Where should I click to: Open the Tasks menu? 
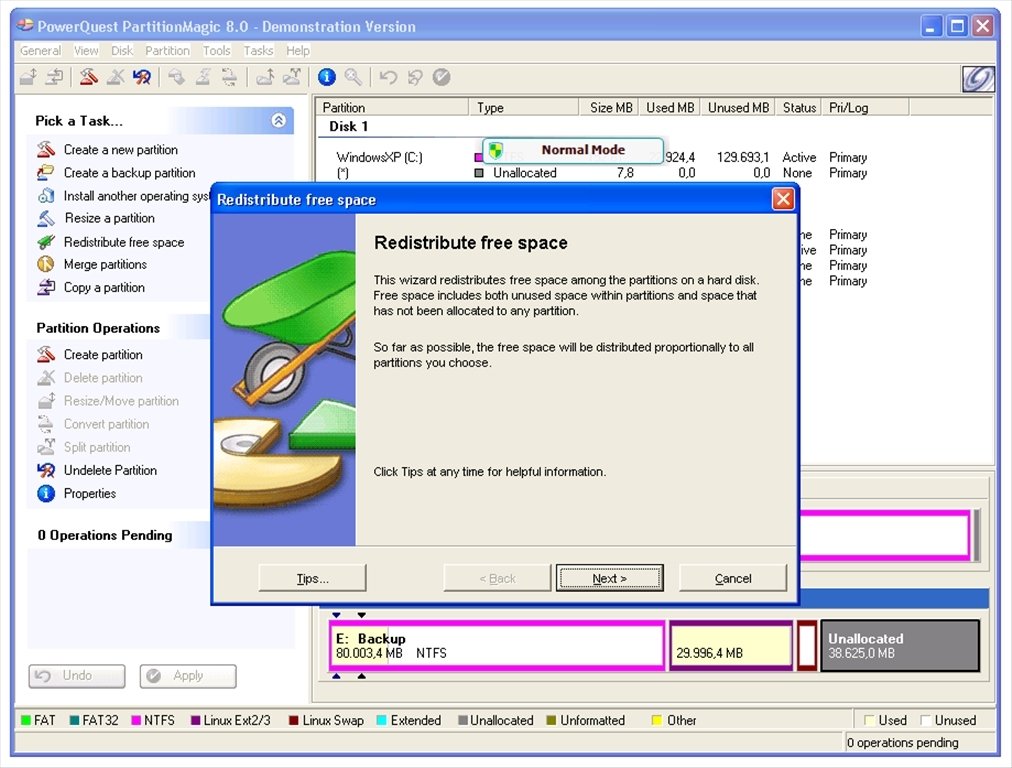click(x=258, y=50)
